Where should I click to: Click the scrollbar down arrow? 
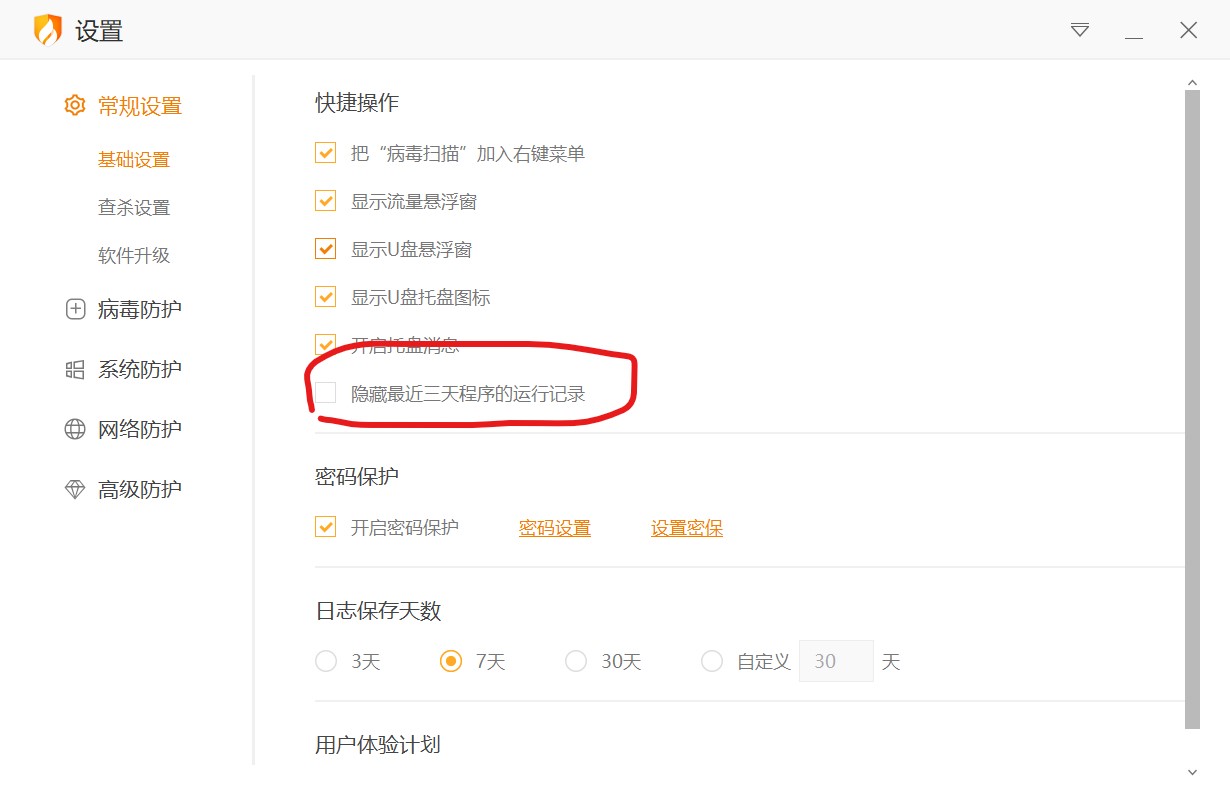click(1191, 772)
